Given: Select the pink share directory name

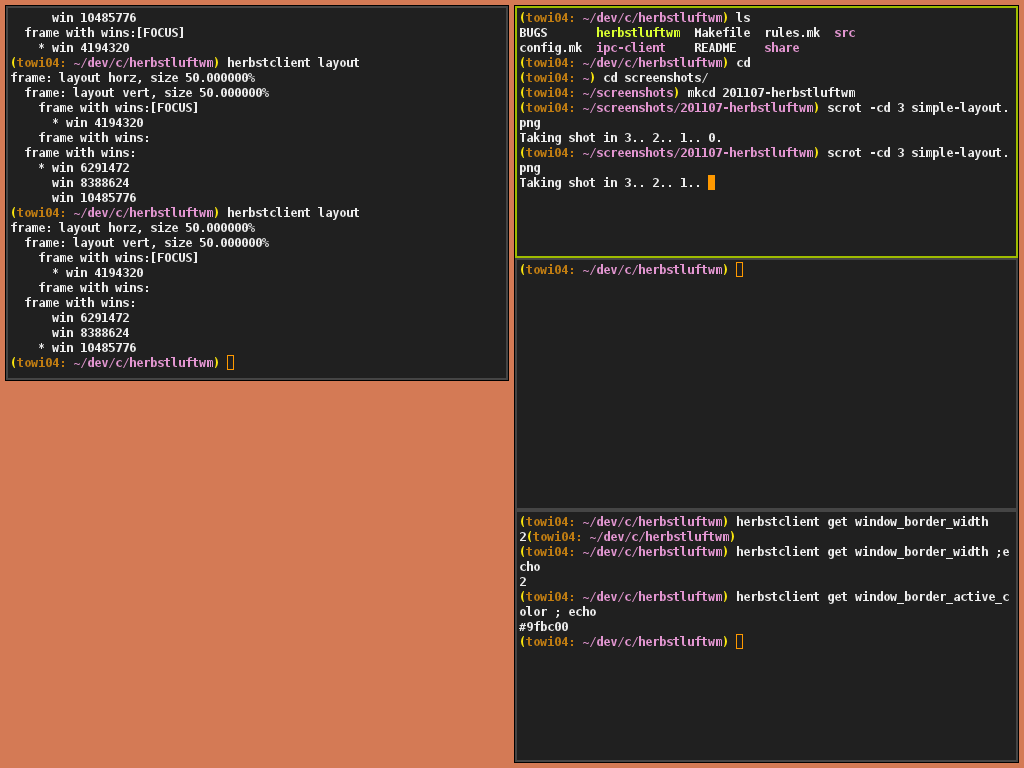Looking at the screenshot, I should click(x=782, y=48).
